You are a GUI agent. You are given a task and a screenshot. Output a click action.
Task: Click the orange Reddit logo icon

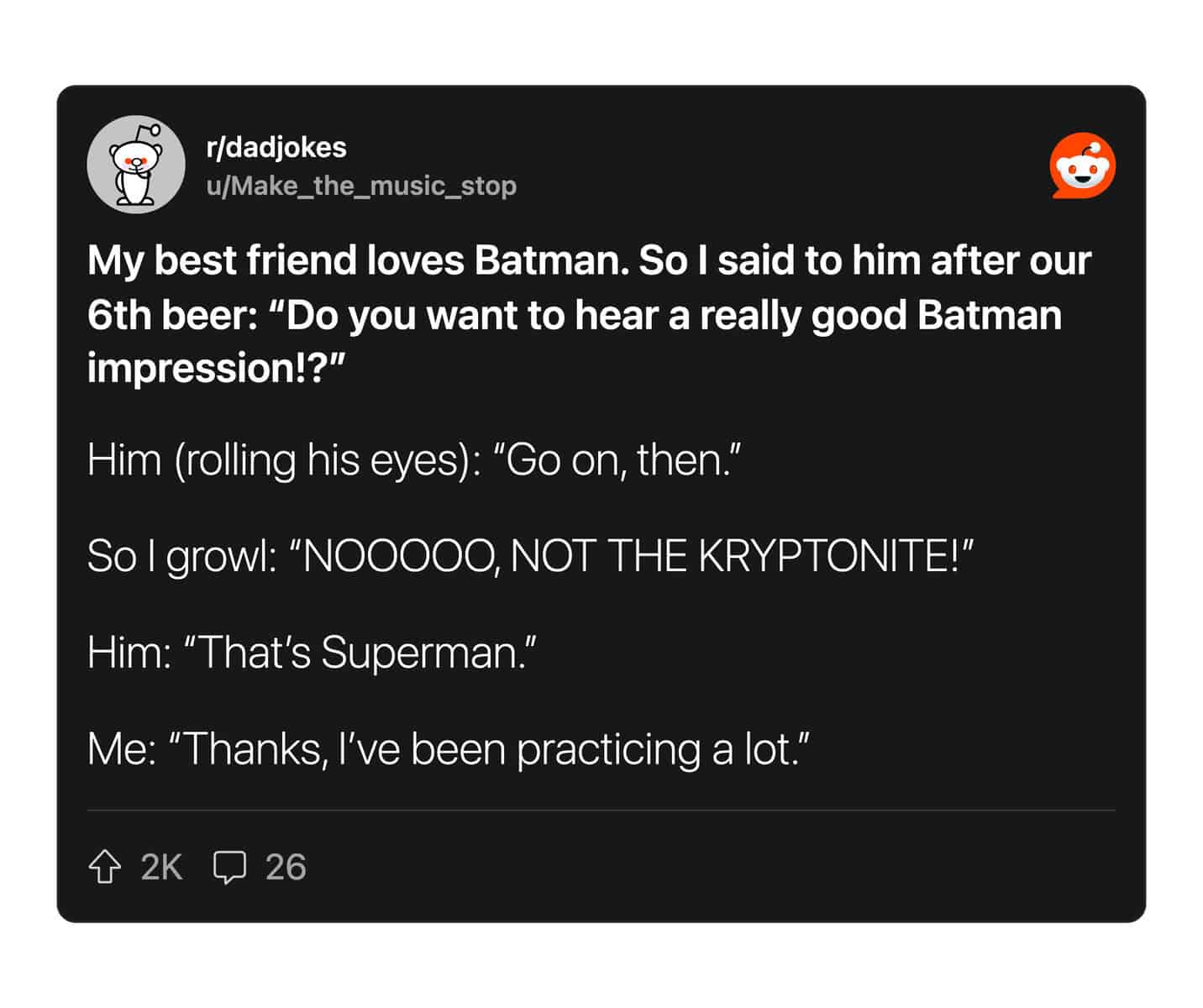[1083, 165]
